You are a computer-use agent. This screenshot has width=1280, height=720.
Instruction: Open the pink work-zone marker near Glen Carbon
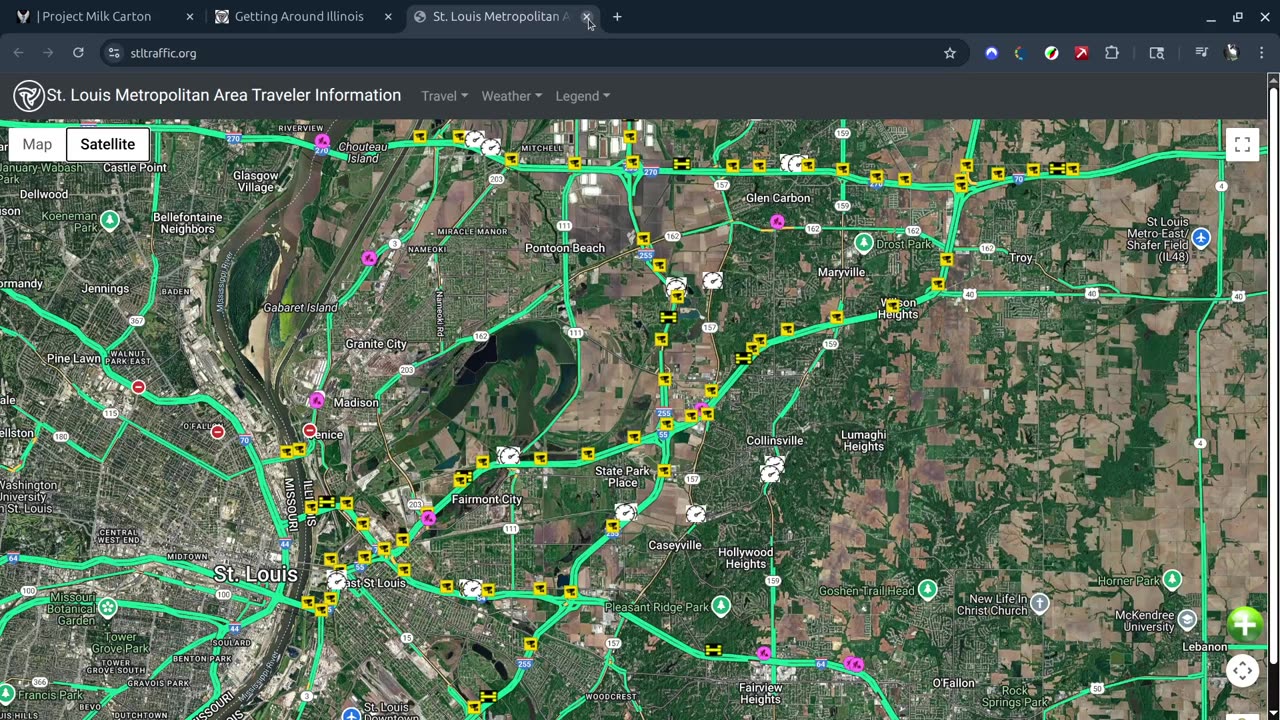tap(777, 221)
